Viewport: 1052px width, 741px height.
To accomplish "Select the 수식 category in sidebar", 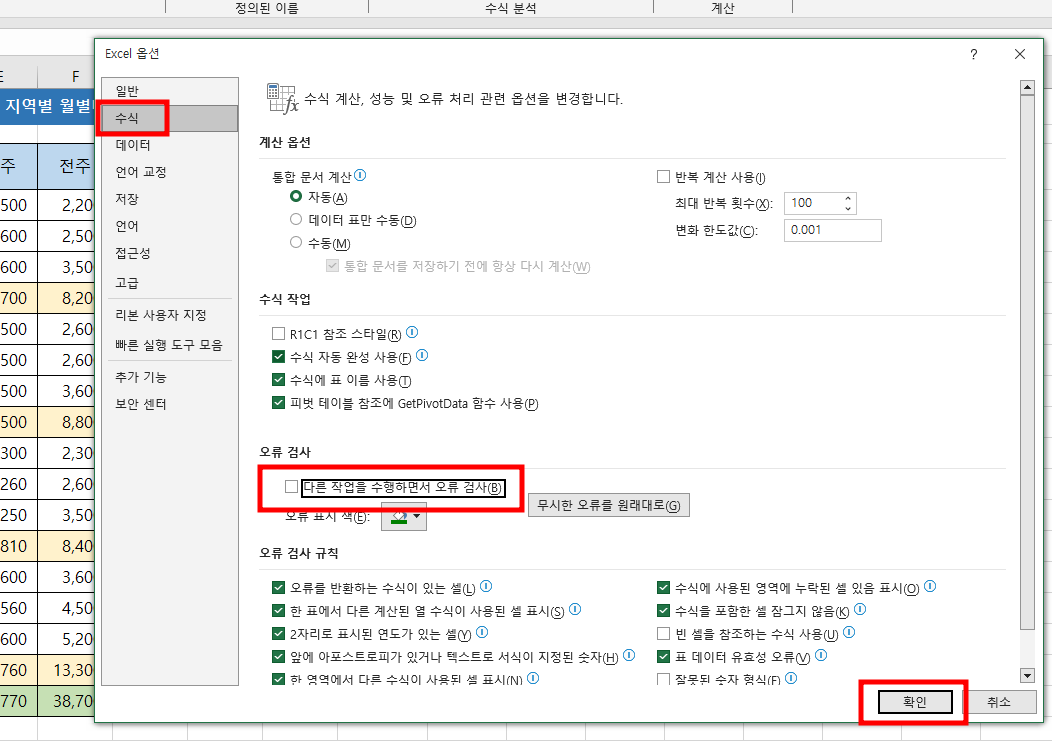I will coord(169,118).
